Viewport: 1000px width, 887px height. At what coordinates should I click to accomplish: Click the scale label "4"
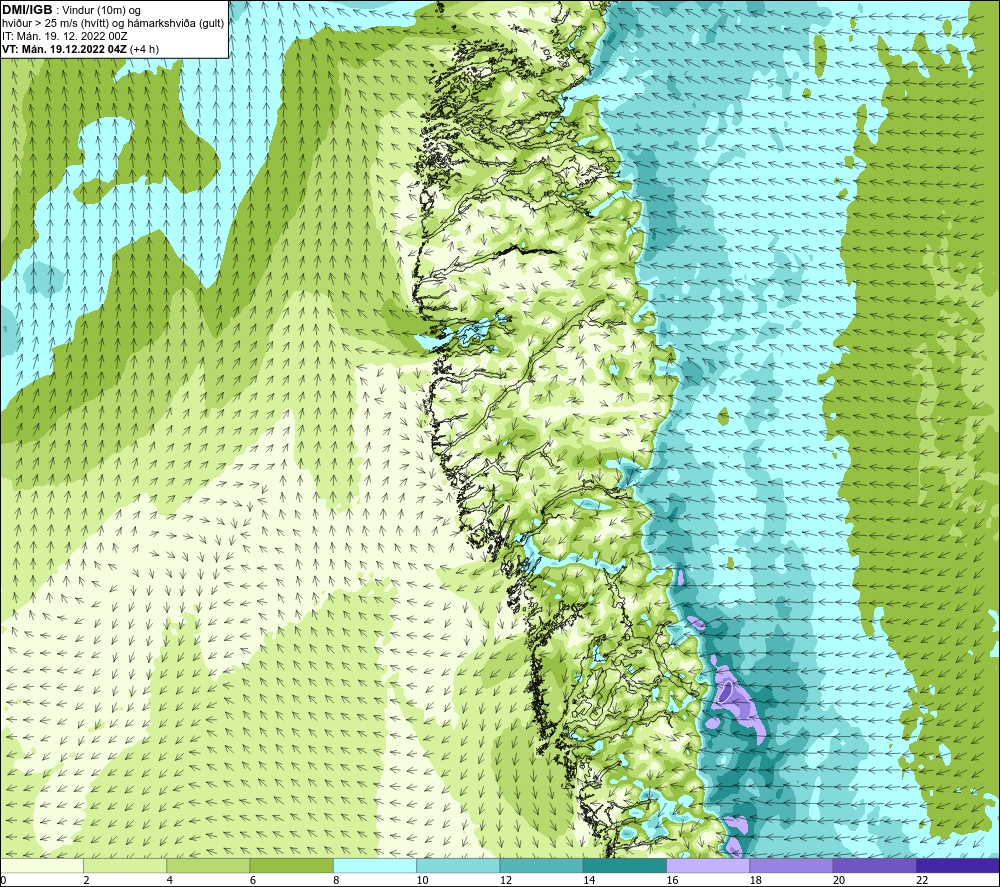pyautogui.click(x=170, y=880)
